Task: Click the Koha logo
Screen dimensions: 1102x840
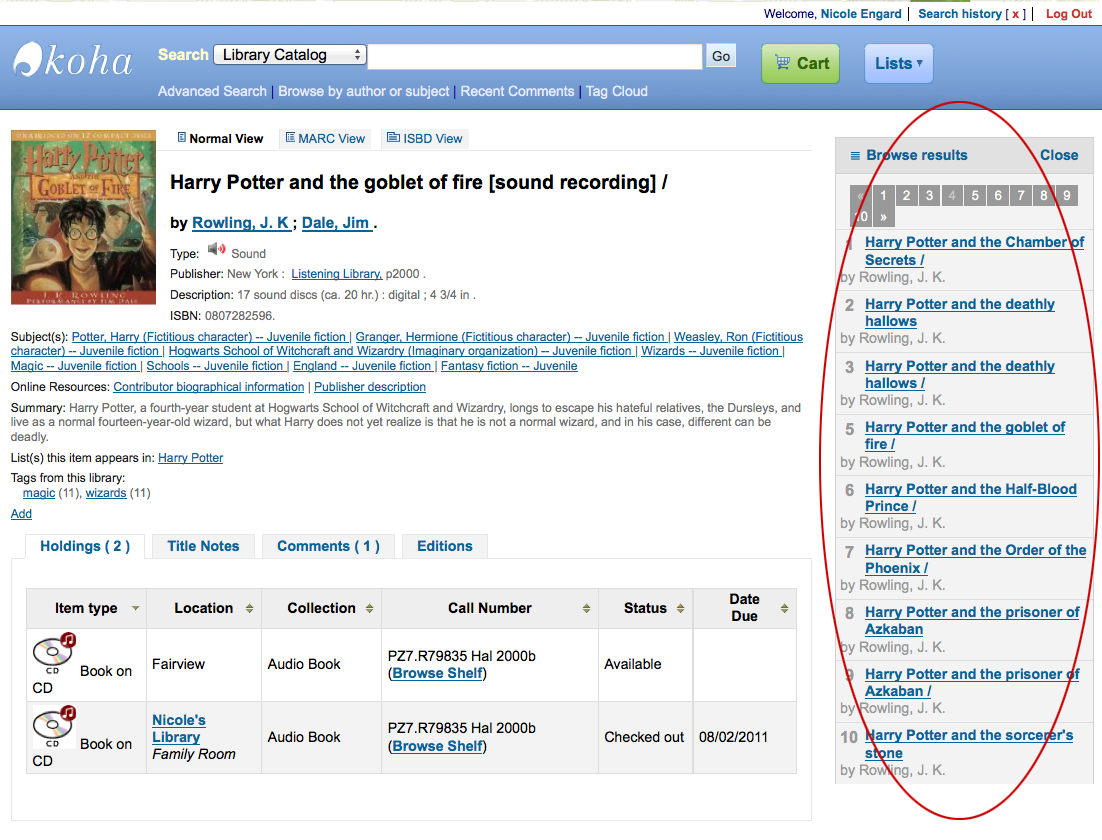Action: click(73, 61)
